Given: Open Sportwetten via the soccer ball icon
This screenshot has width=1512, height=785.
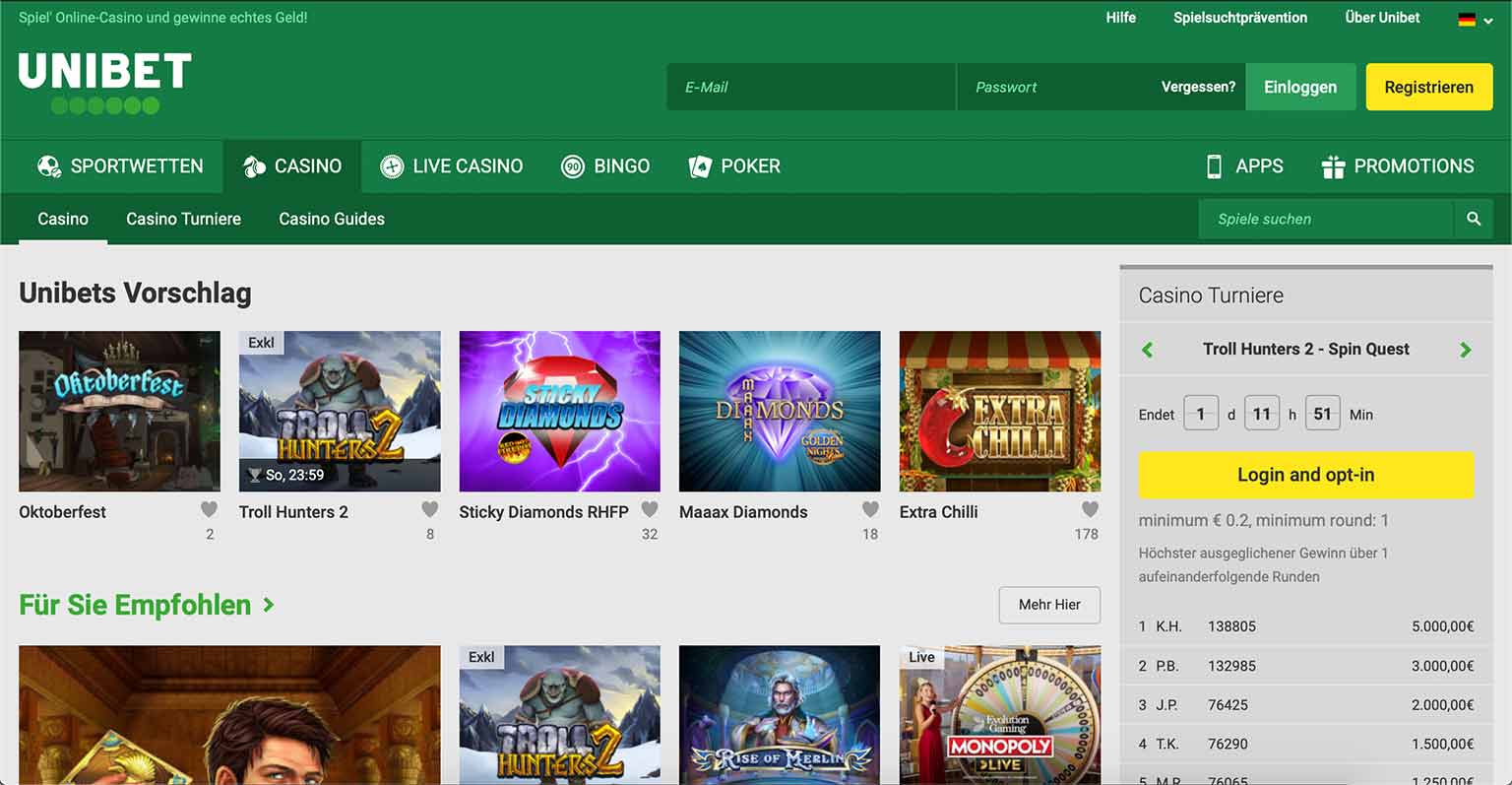Looking at the screenshot, I should [x=48, y=166].
